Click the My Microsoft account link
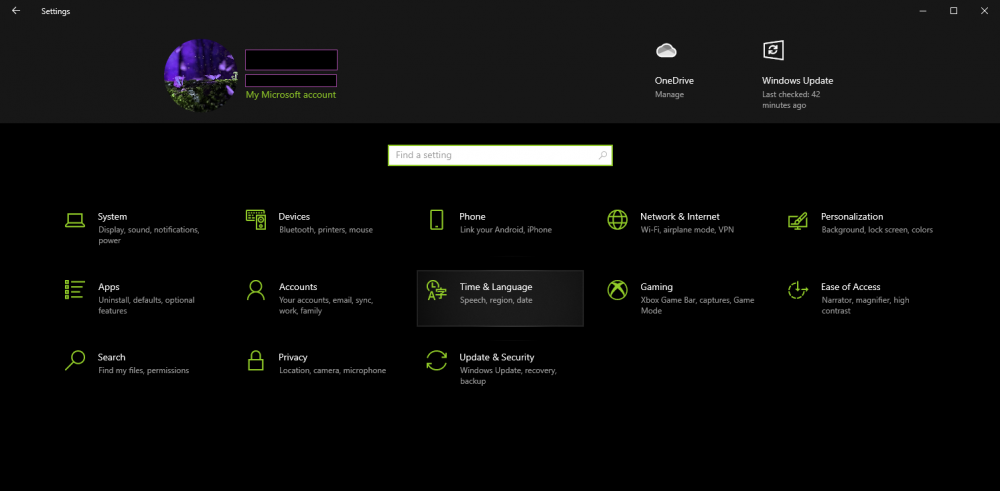This screenshot has height=491, width=1000. coord(291,95)
